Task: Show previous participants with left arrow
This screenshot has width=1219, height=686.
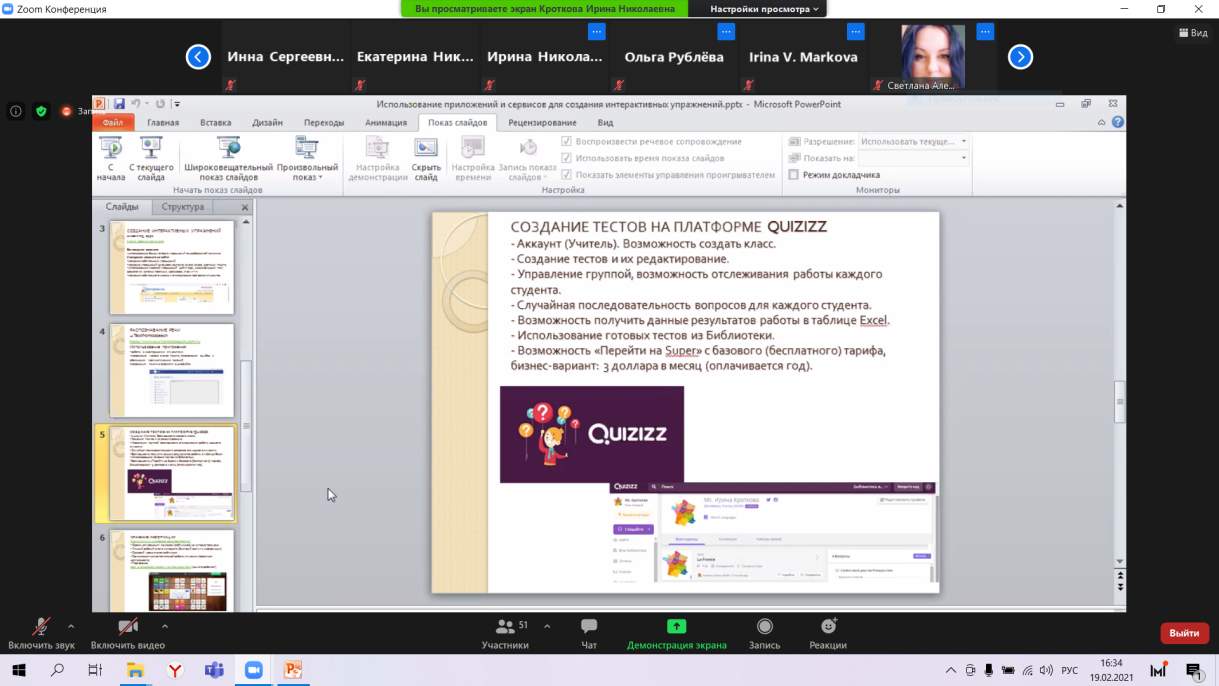Action: pos(198,57)
